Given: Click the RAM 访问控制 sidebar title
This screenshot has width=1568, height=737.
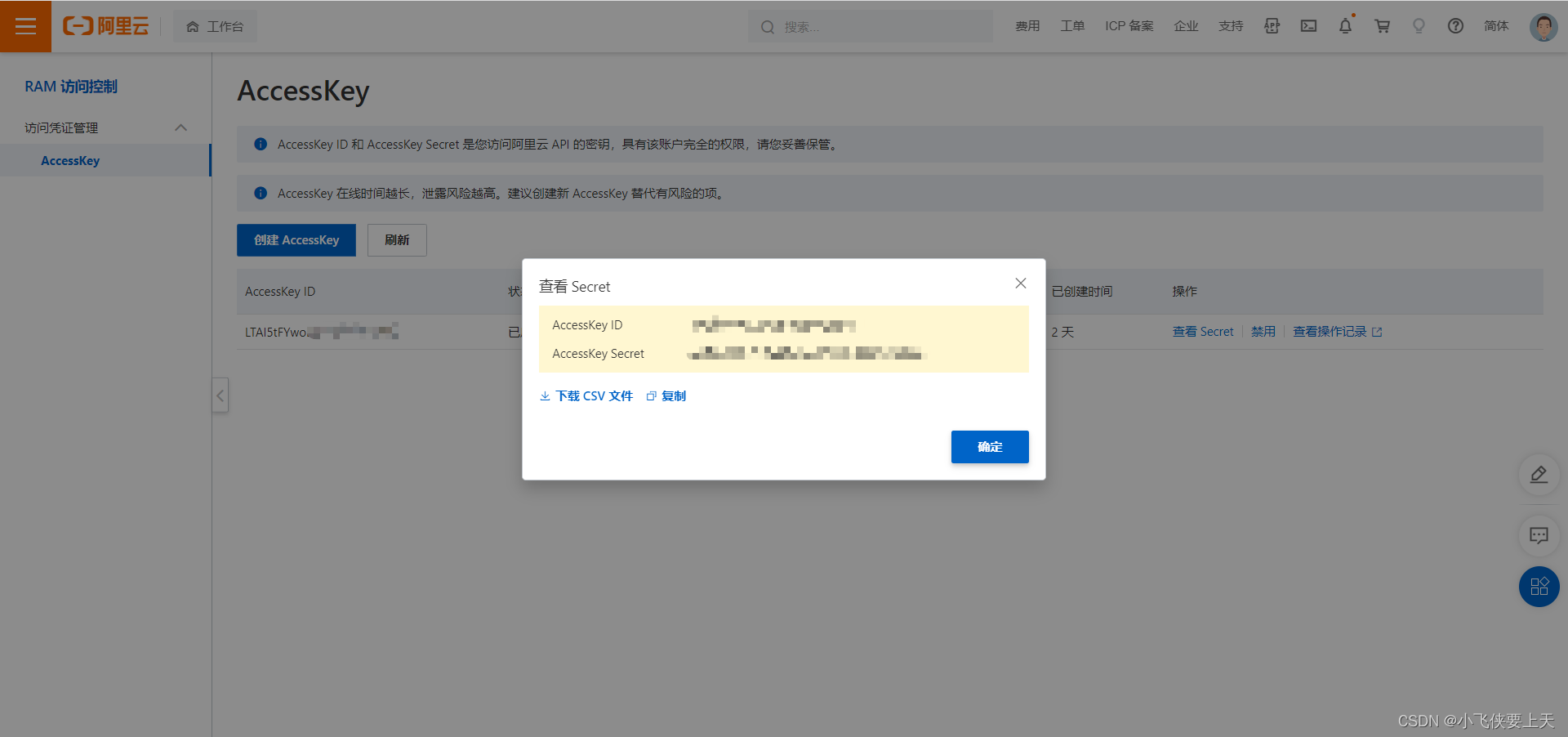Looking at the screenshot, I should click(71, 87).
